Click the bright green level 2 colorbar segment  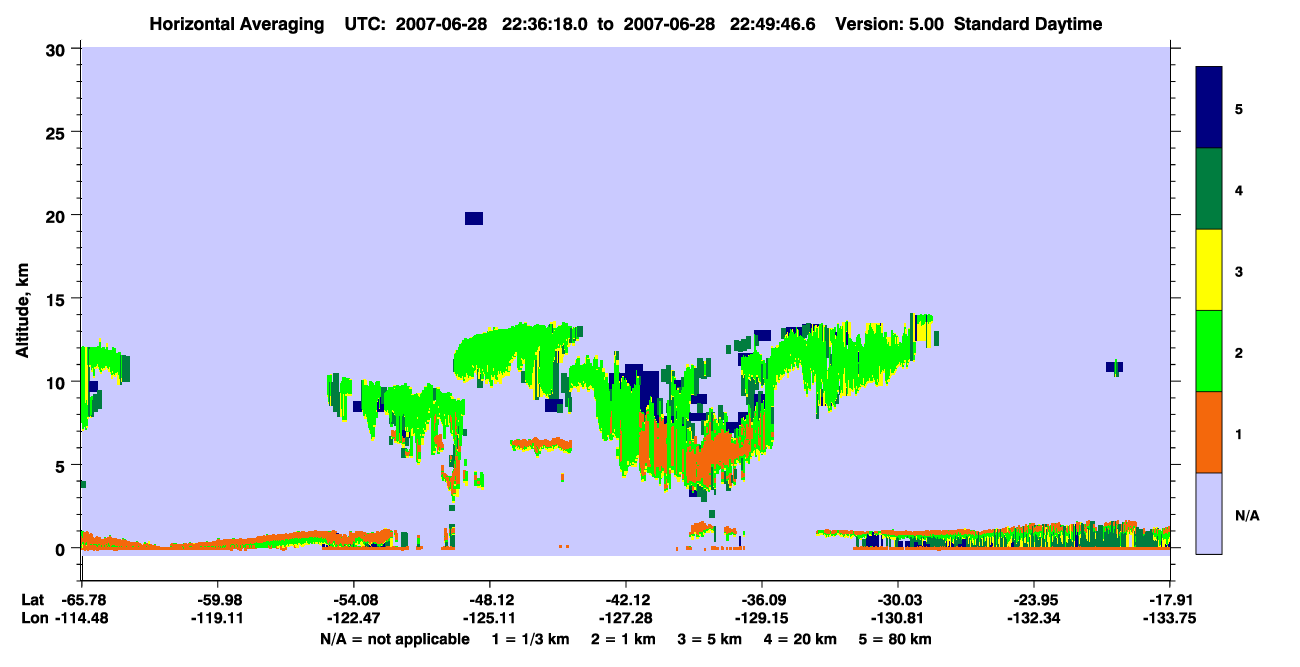[1209, 351]
